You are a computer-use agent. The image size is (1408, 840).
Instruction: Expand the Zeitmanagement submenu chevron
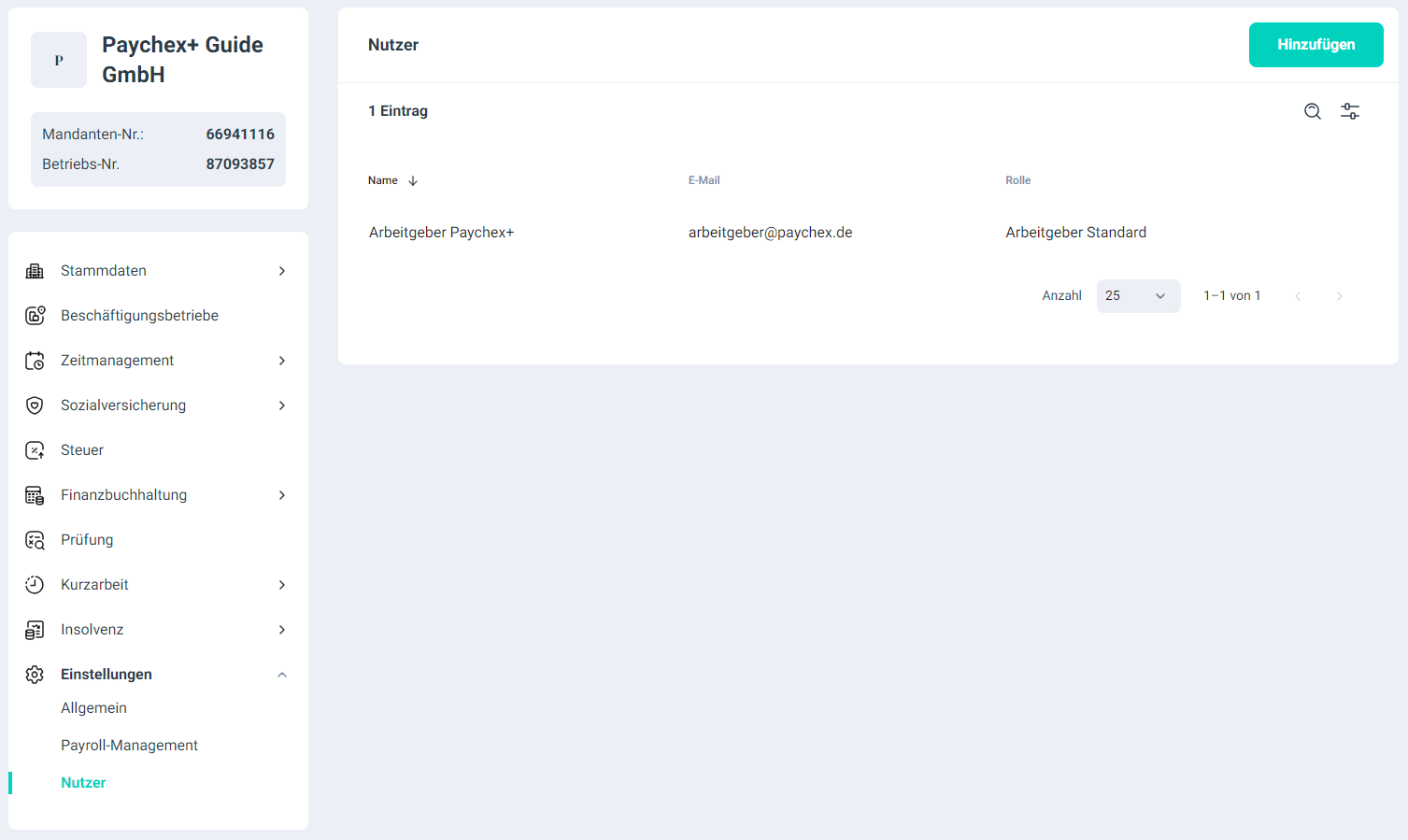(282, 361)
